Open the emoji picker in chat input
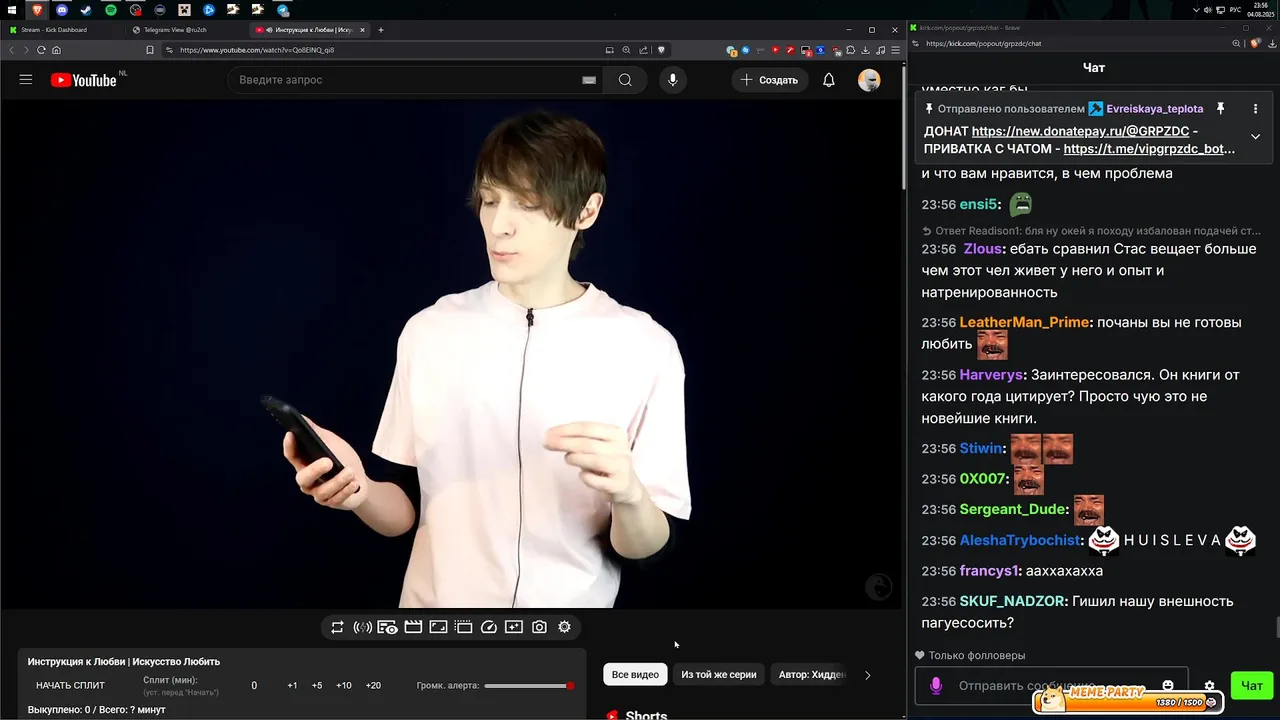The width and height of the screenshot is (1280, 720). tap(1168, 685)
